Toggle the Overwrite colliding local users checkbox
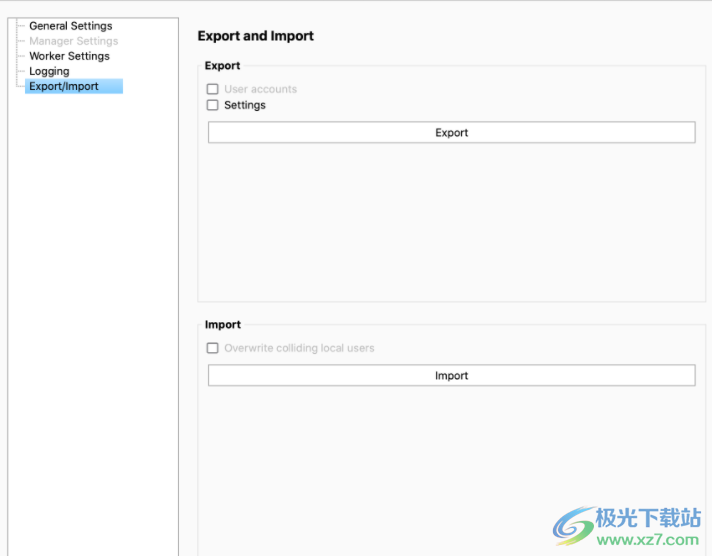This screenshot has width=712, height=556. 212,348
